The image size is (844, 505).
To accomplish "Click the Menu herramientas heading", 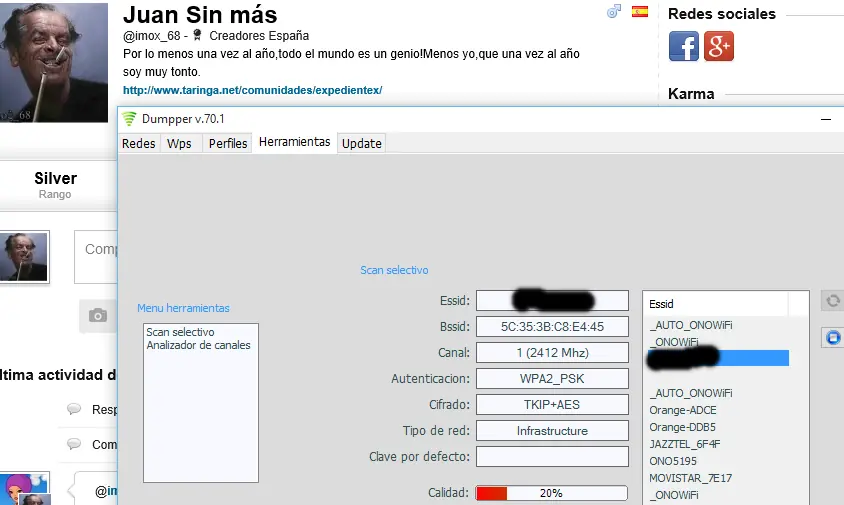I will coord(183,308).
